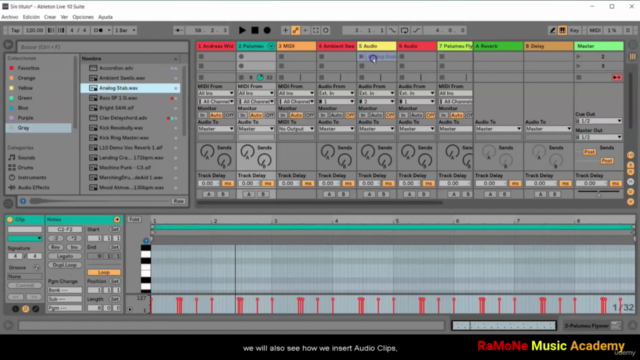The height and width of the screenshot is (360, 640).
Task: Click the Master Stop All Clips button
Action: tap(579, 77)
